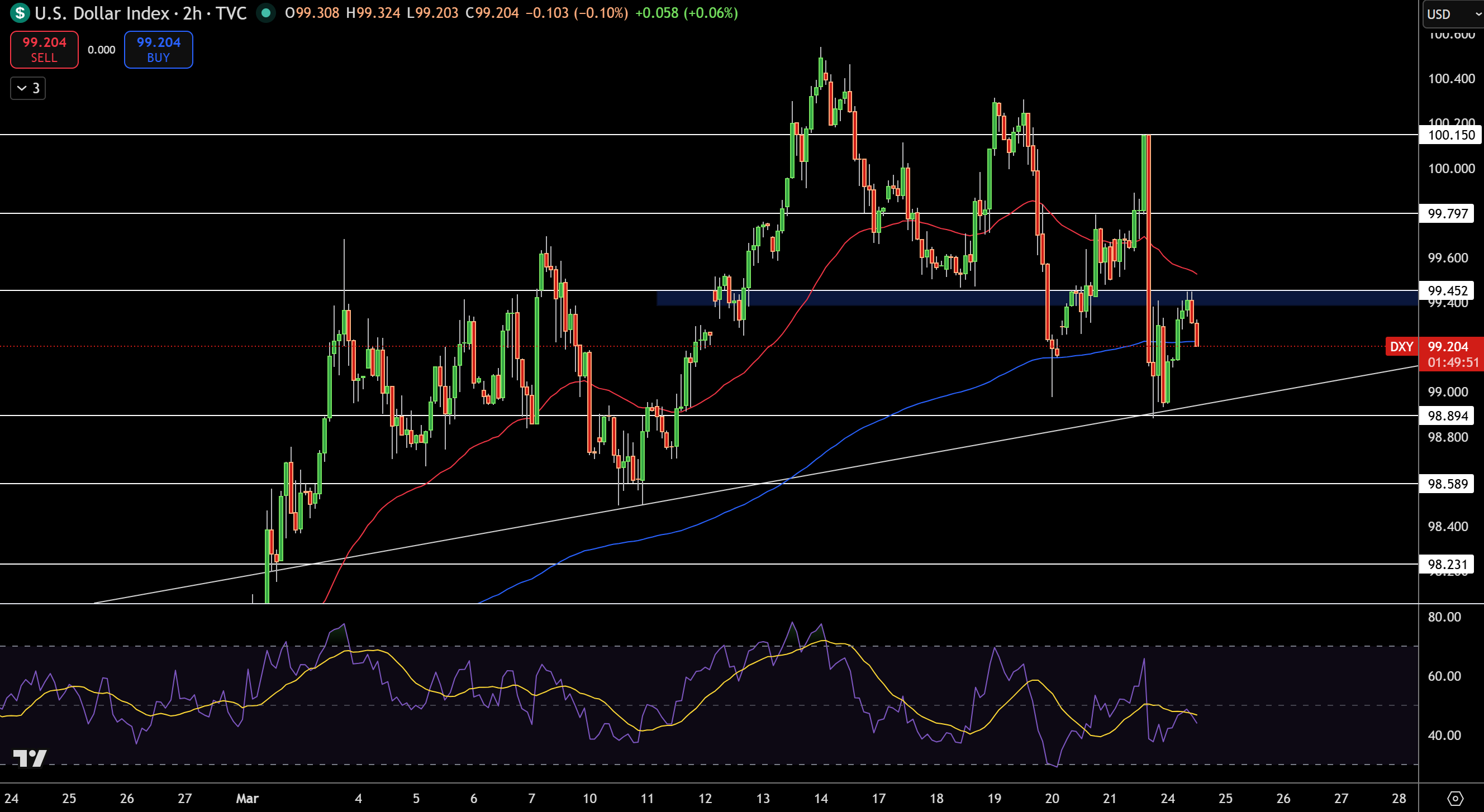This screenshot has height=812, width=1484.
Task: Click the red SELL 99.204 button
Action: point(44,50)
